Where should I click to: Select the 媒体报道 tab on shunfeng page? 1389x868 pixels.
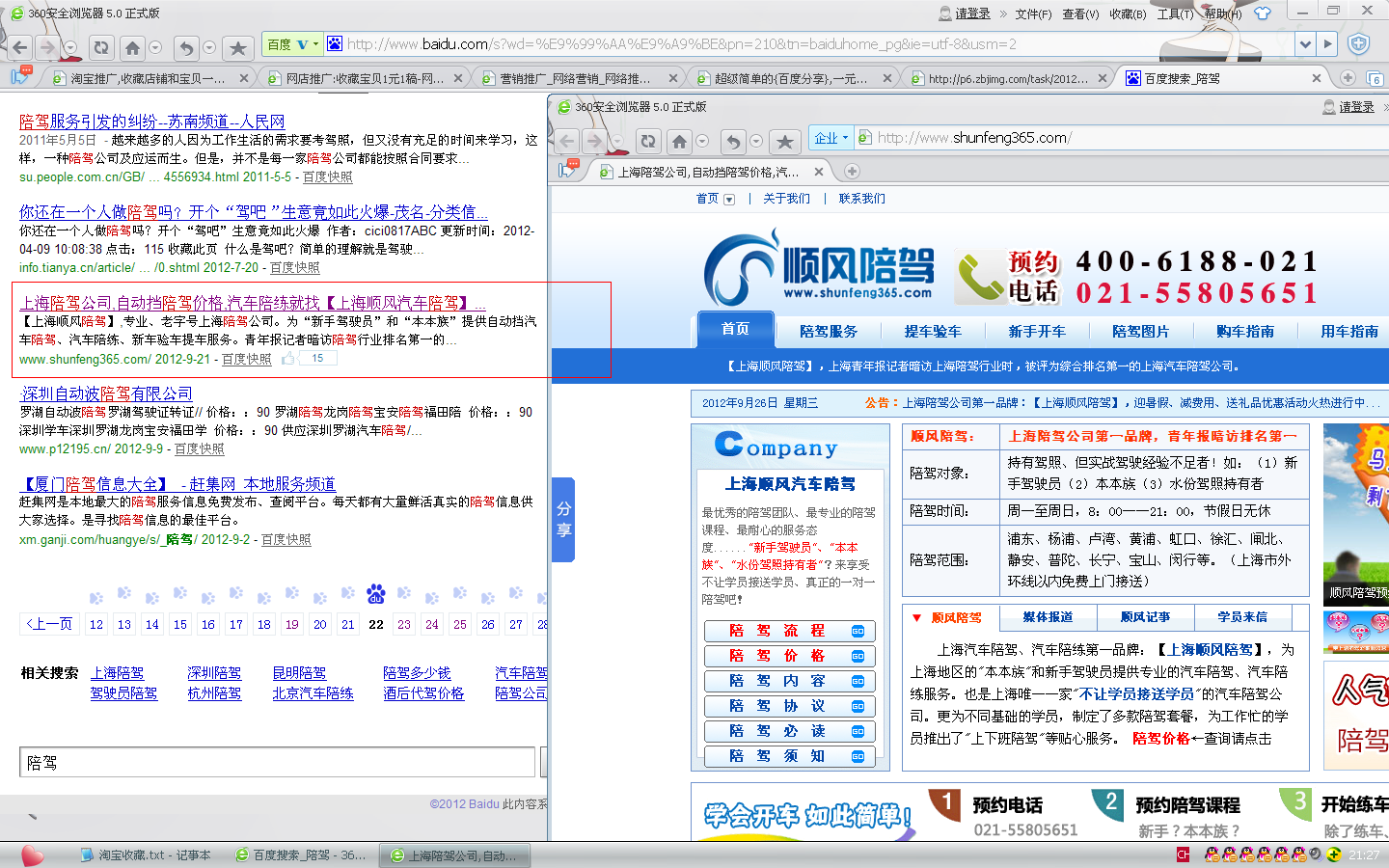point(1048,617)
